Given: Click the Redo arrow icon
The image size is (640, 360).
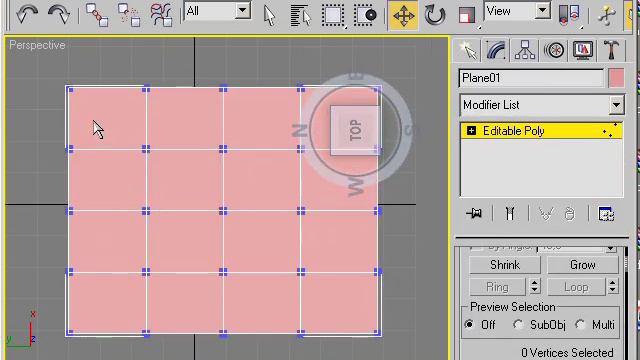Looking at the screenshot, I should click(59, 15).
